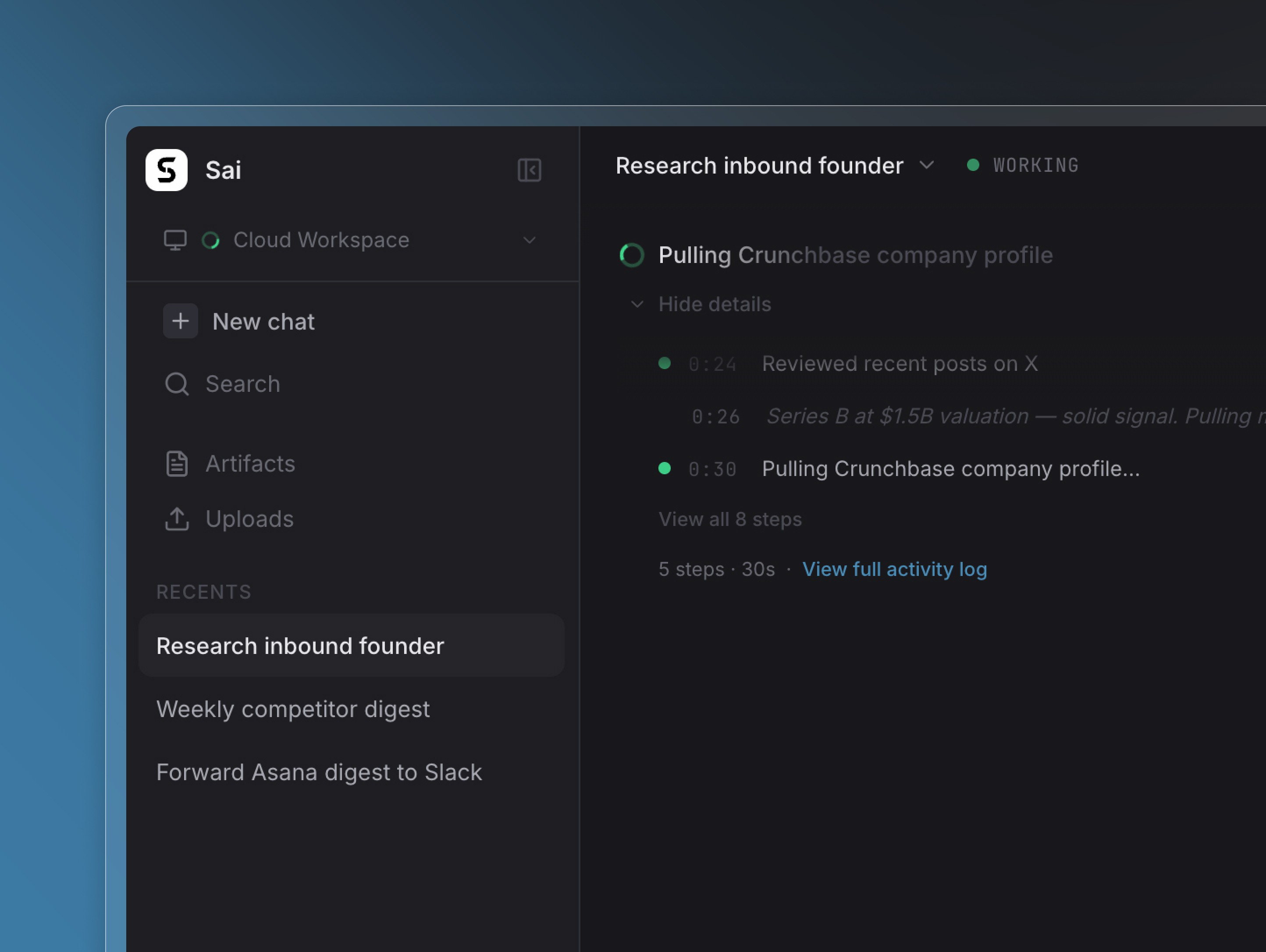Open the Weekly competitor digest chat
Viewport: 1266px width, 952px height.
[x=292, y=710]
